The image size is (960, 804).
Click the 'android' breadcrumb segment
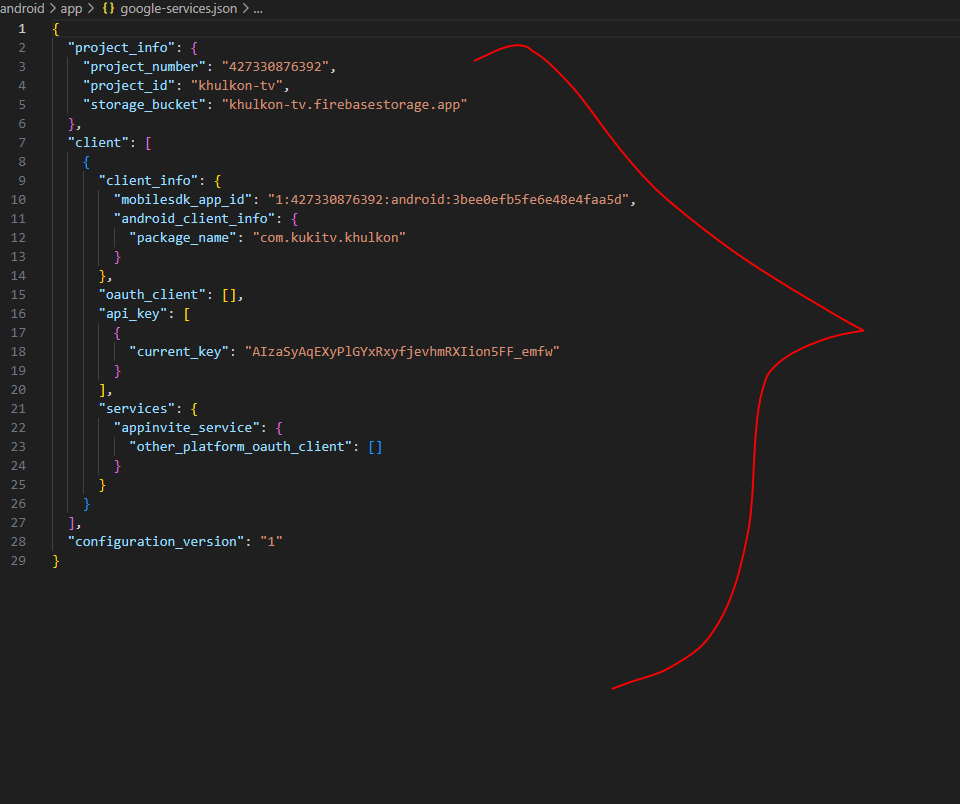pos(22,9)
